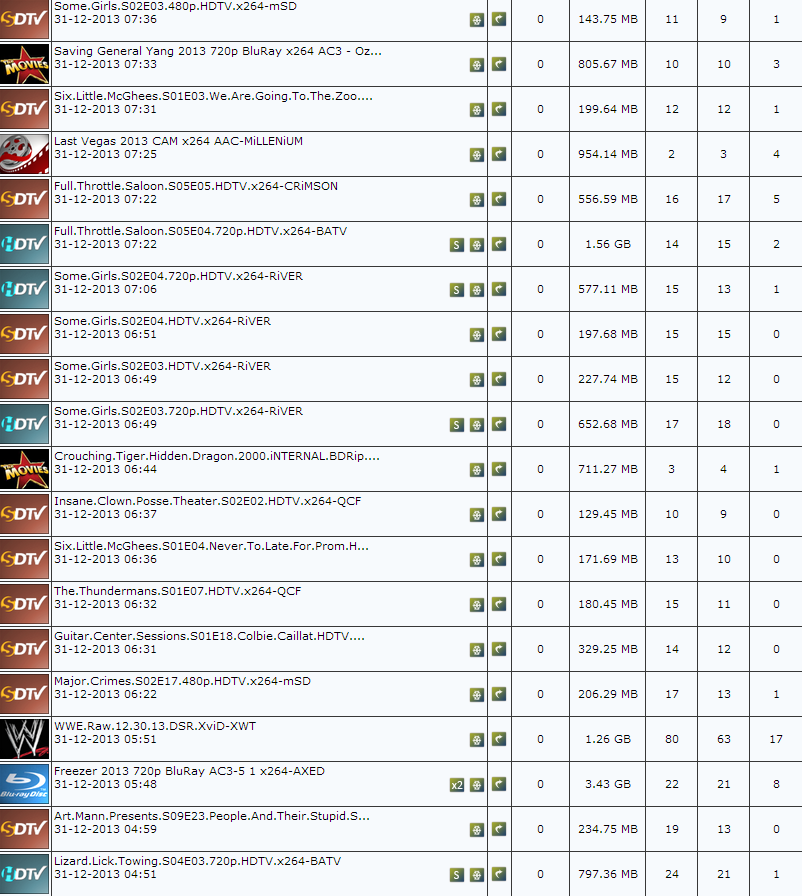This screenshot has height=896, width=802.
Task: Click the size value 1.26 GB
Action: point(608,739)
